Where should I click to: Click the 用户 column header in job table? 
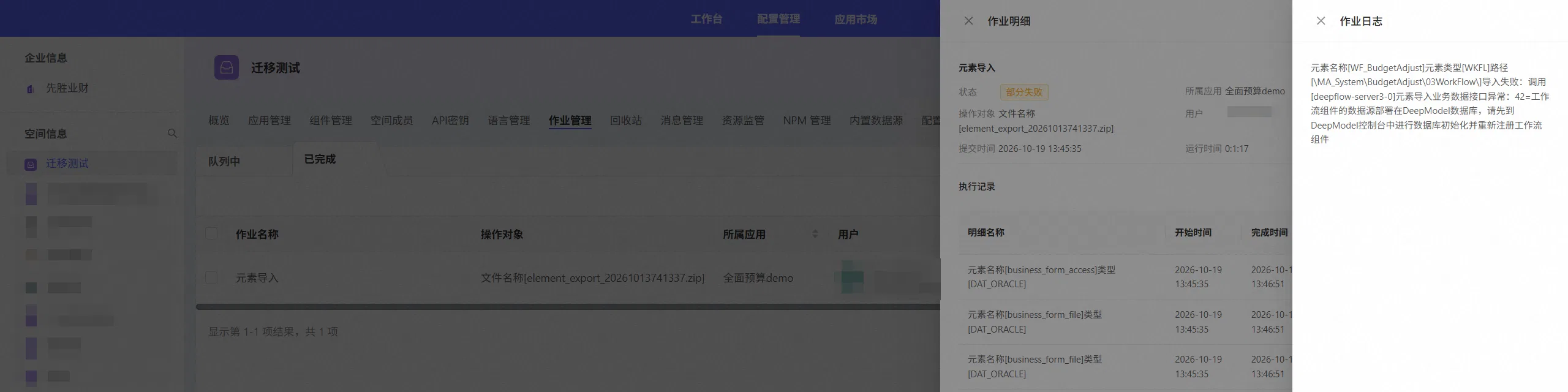[848, 234]
